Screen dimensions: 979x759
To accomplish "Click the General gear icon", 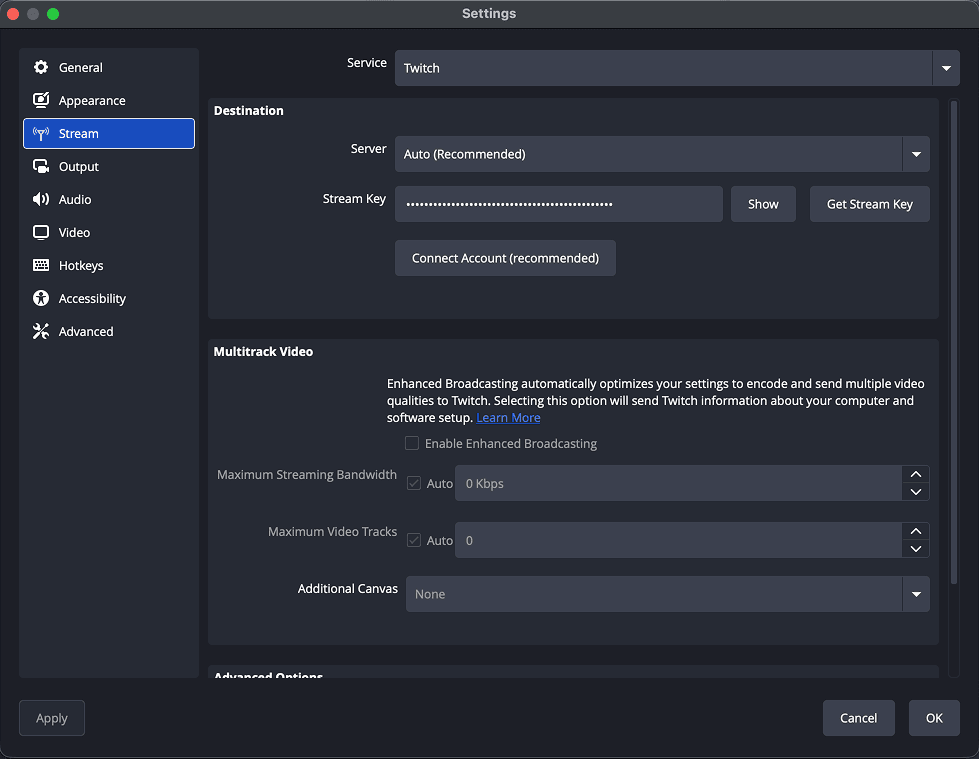I will coord(41,68).
